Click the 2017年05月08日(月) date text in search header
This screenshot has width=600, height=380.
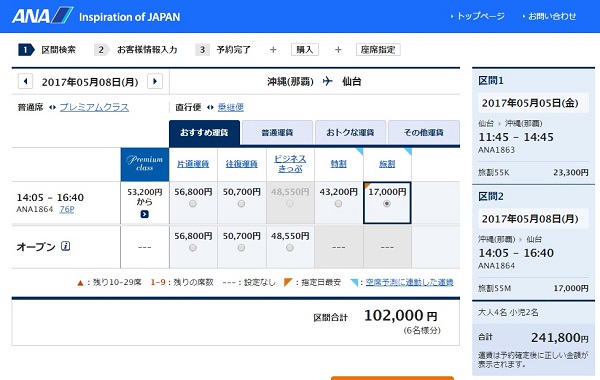point(90,82)
